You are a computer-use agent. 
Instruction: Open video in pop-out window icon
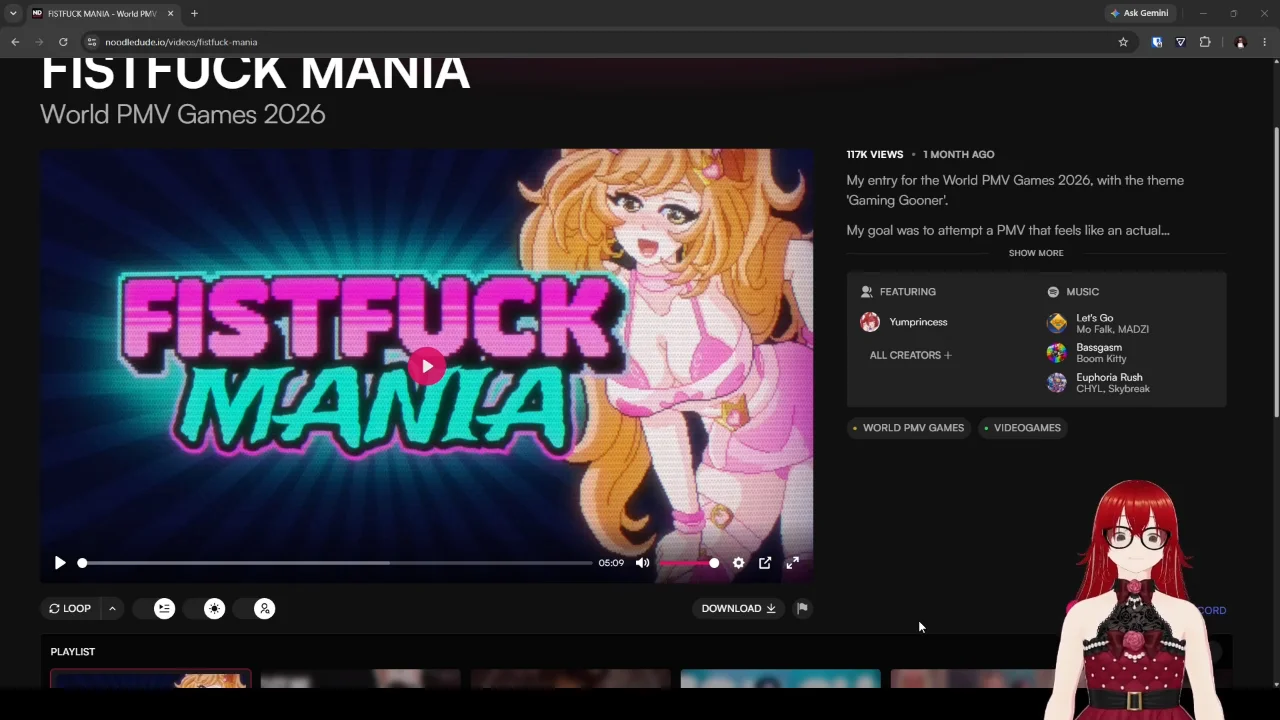765,563
